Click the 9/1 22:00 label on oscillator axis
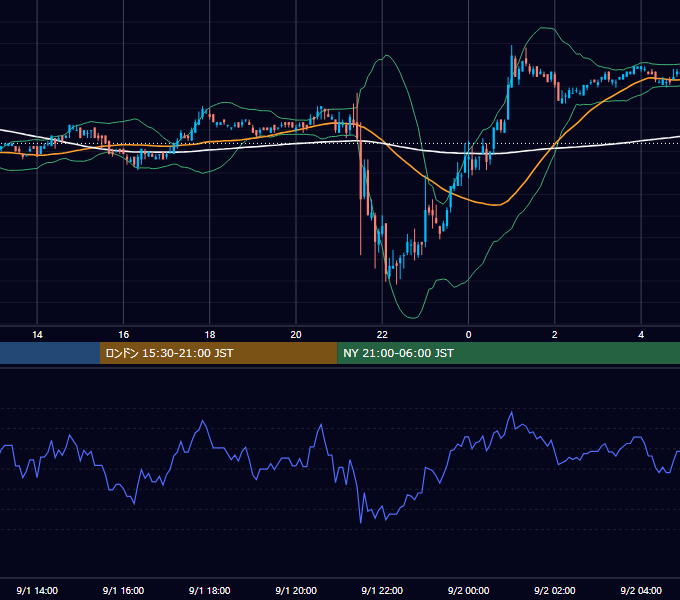The height and width of the screenshot is (600, 680). coord(382,591)
